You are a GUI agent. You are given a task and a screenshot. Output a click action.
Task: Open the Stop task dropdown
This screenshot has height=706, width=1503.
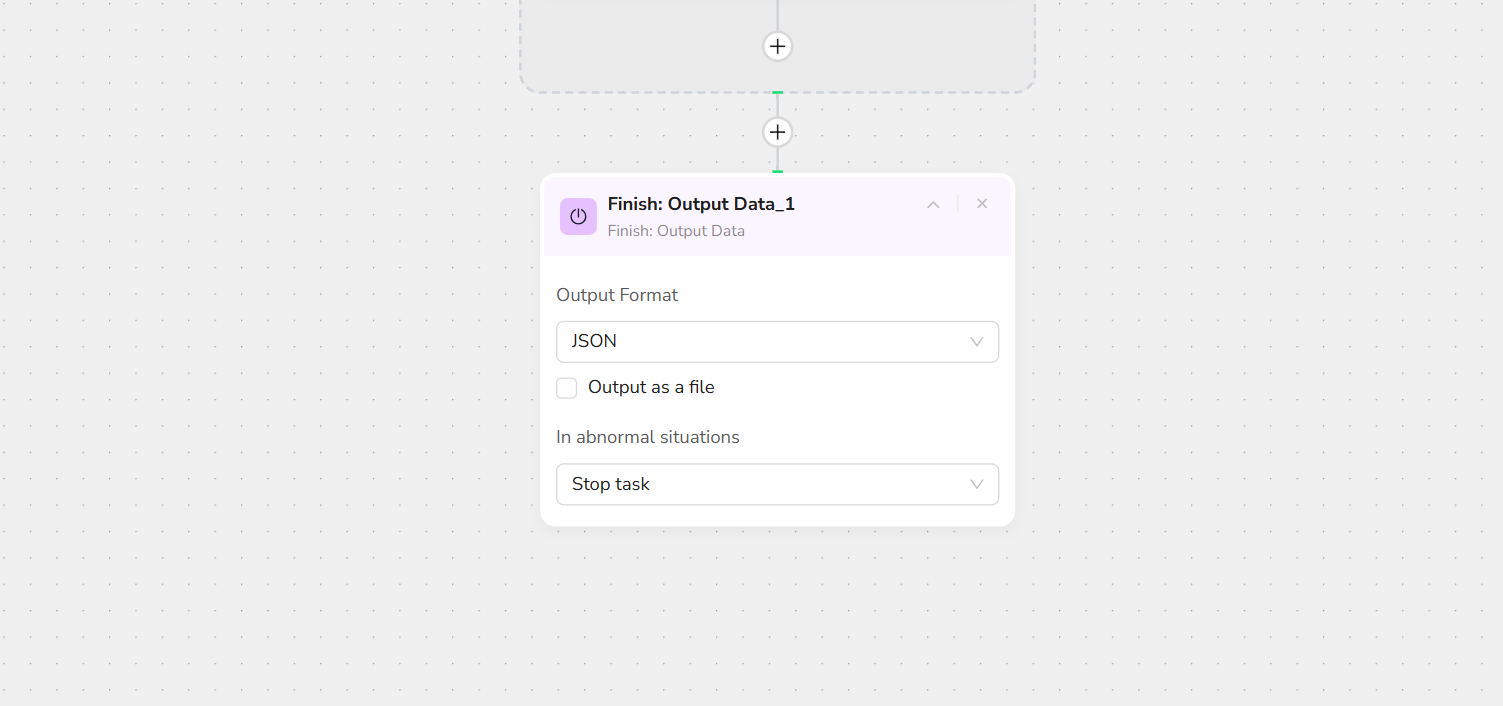point(760,484)
